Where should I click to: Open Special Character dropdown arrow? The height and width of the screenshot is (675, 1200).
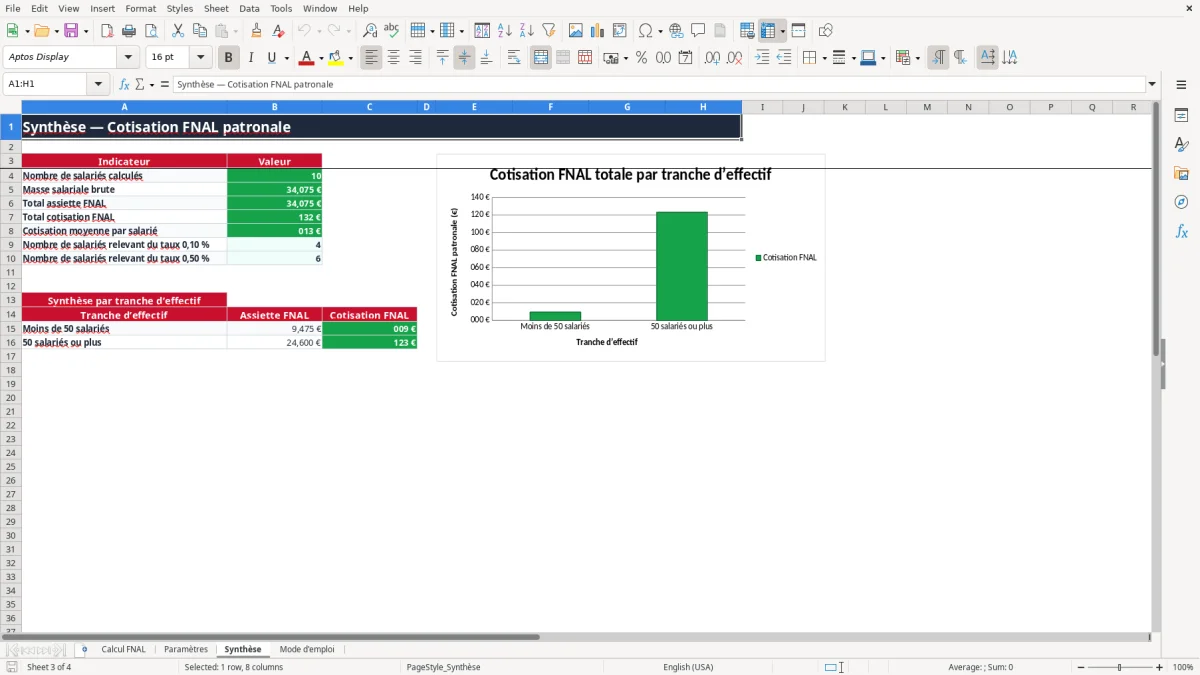[x=661, y=31]
